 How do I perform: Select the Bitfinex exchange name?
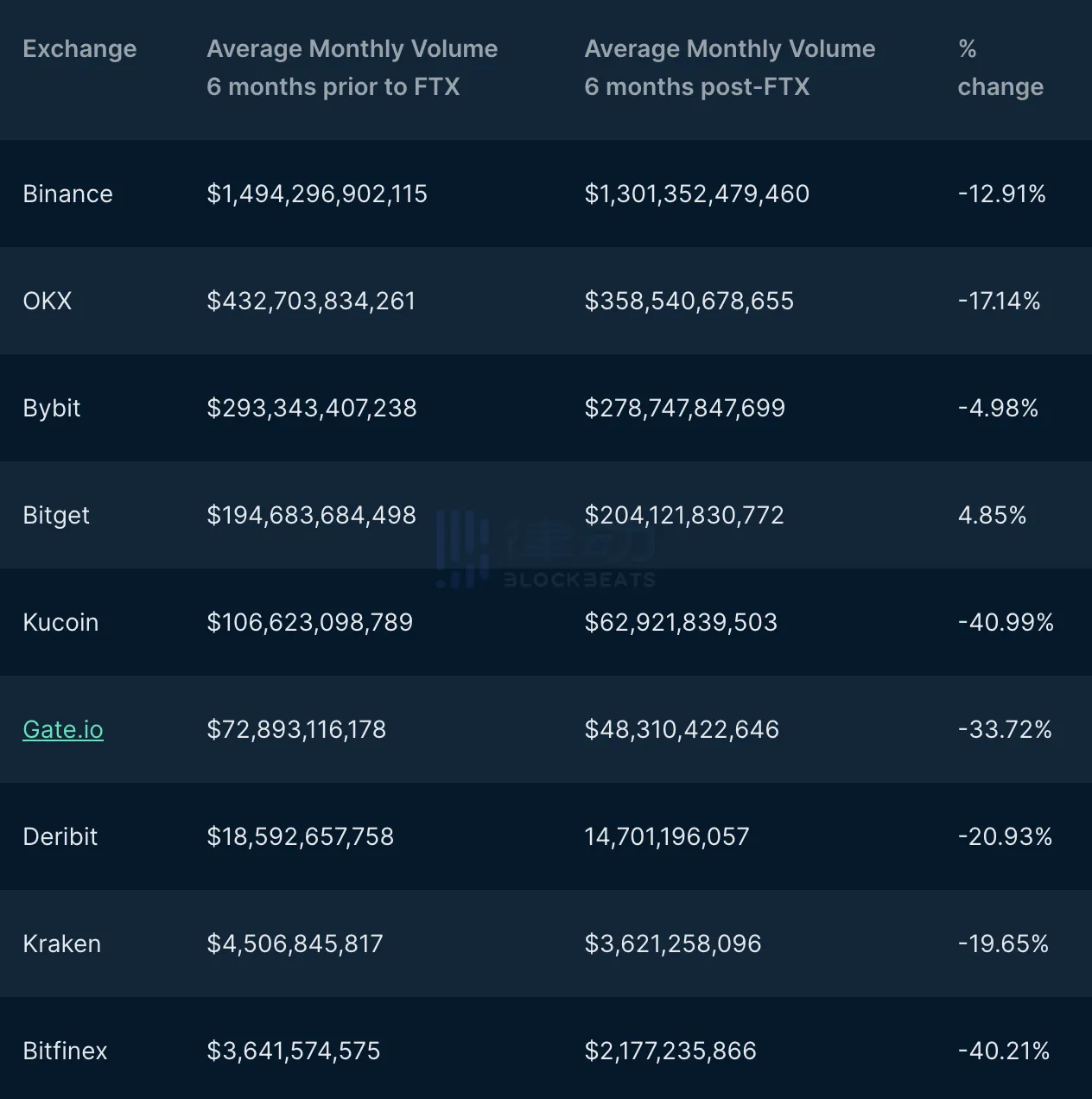coord(66,1051)
